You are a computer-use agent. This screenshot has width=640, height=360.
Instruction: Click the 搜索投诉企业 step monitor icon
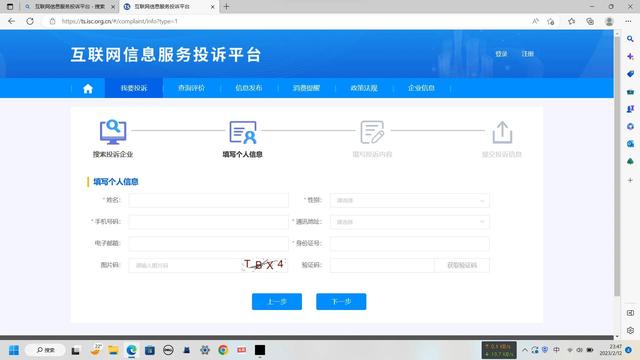(x=113, y=132)
